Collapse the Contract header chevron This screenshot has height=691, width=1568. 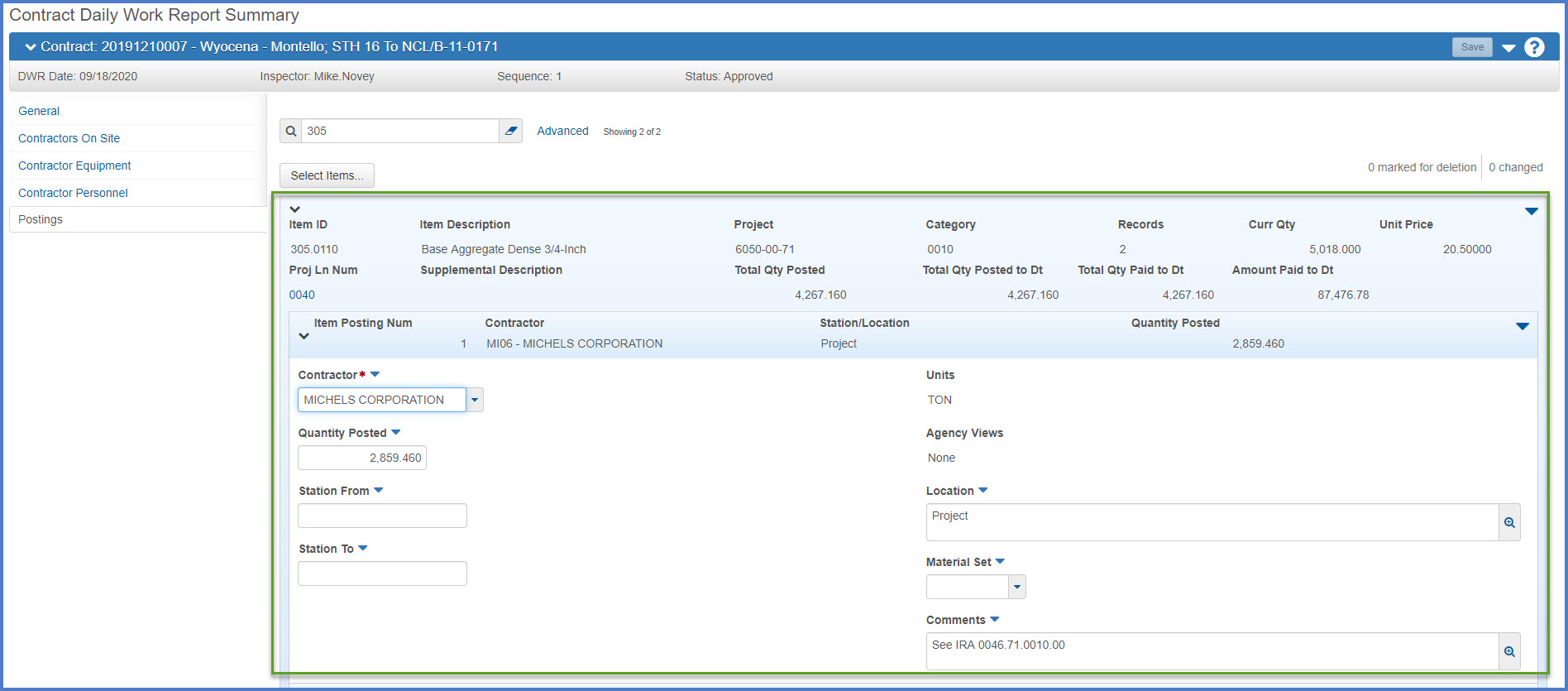(31, 47)
